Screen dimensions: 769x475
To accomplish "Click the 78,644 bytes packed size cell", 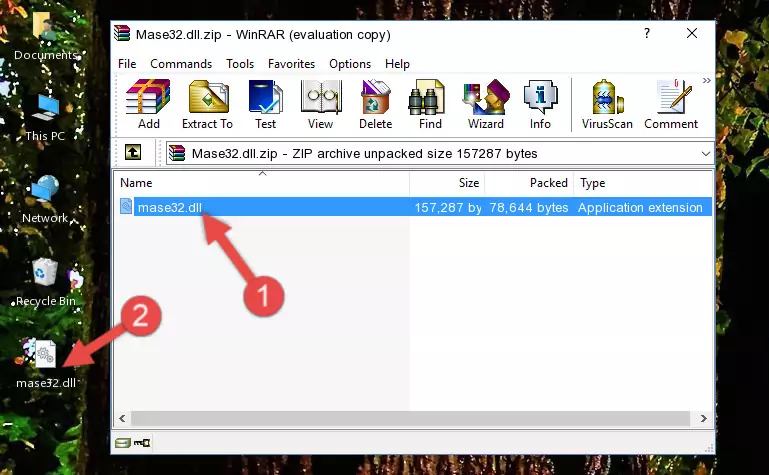I will click(529, 207).
